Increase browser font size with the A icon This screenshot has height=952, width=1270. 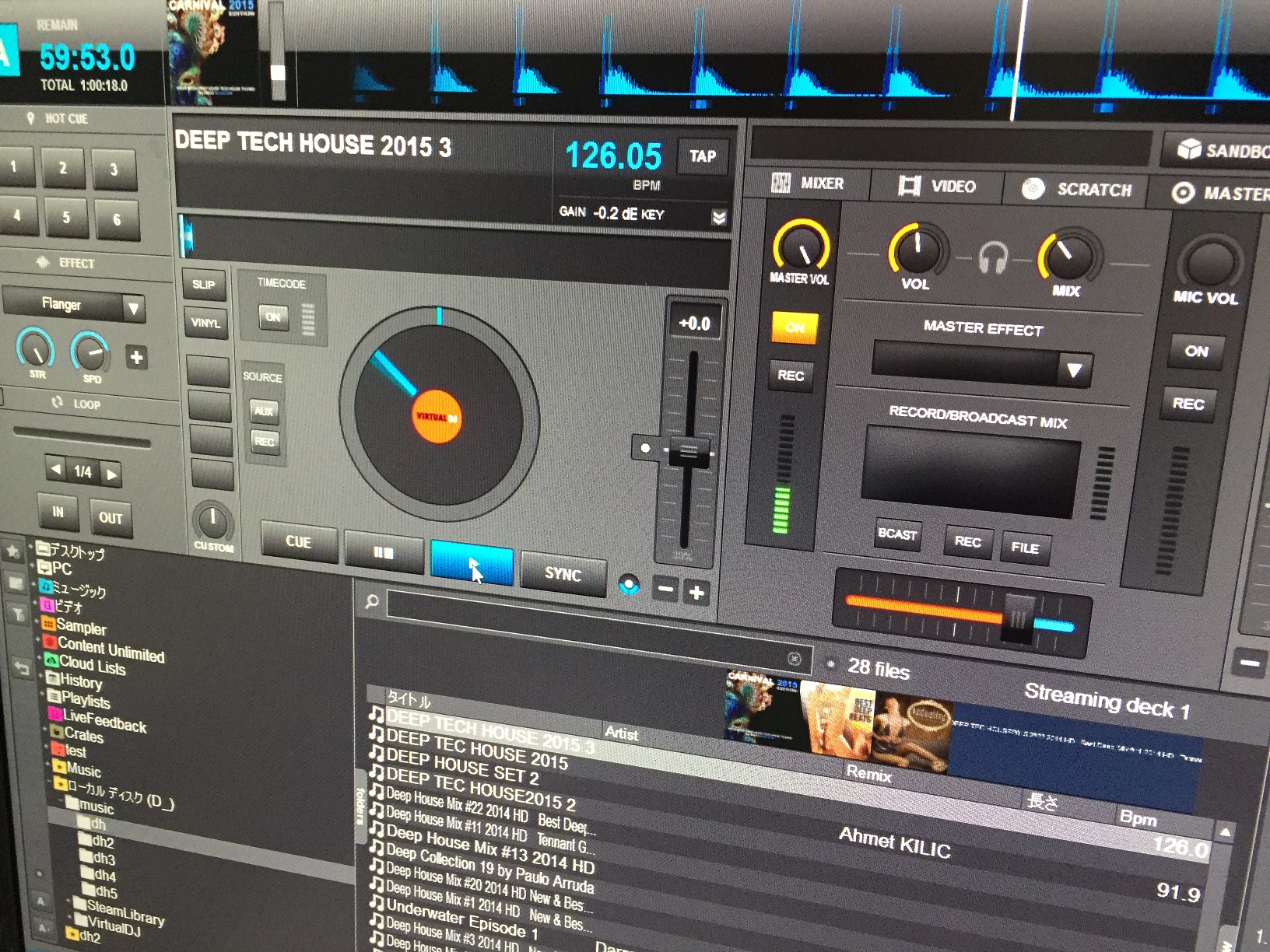pyautogui.click(x=40, y=901)
